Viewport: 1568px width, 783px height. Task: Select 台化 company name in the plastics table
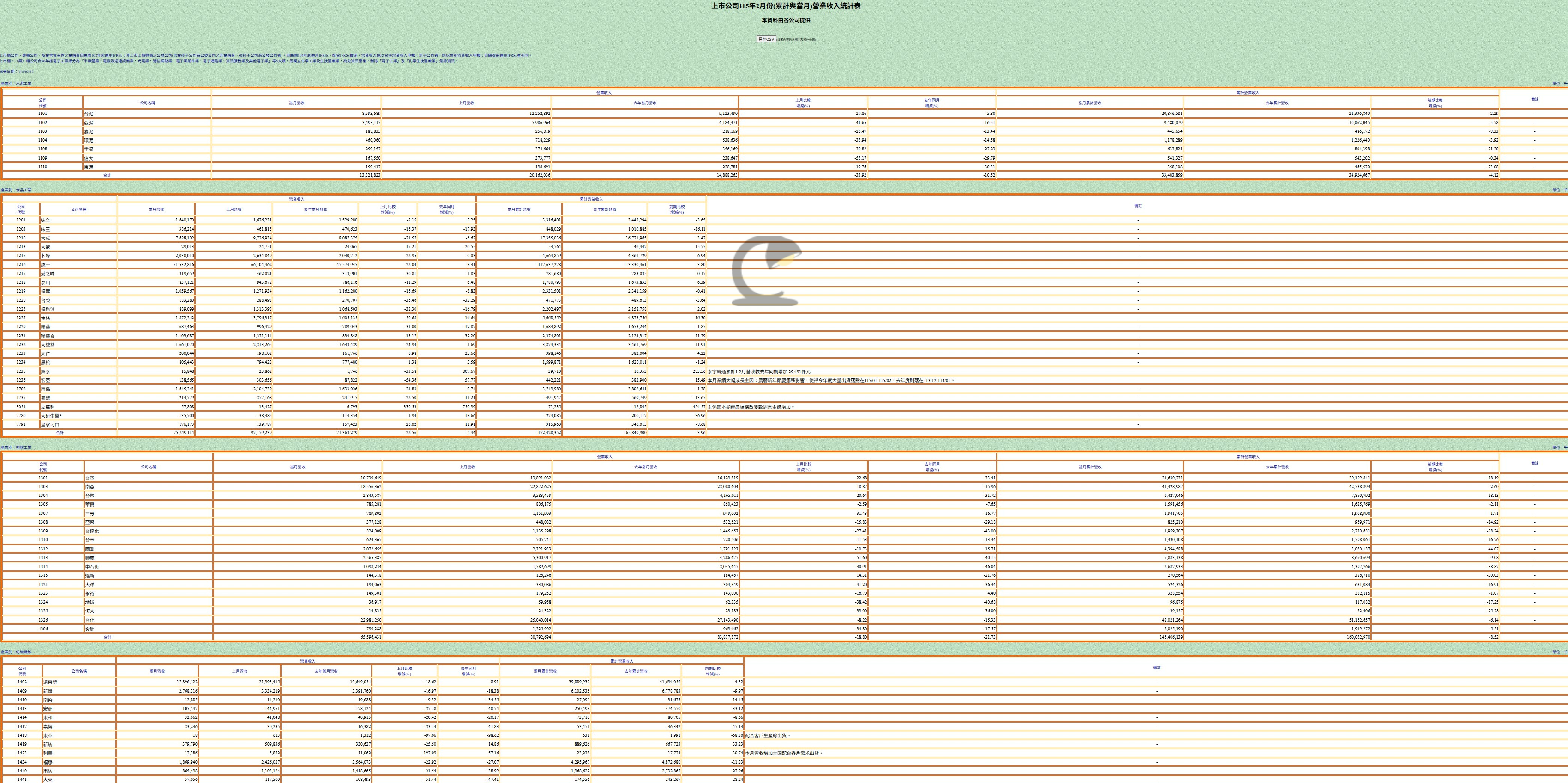pos(90,620)
